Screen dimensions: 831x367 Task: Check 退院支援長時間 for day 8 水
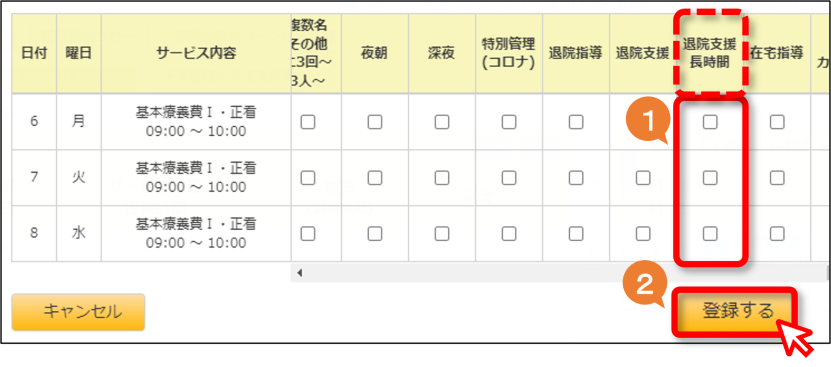pos(710,233)
